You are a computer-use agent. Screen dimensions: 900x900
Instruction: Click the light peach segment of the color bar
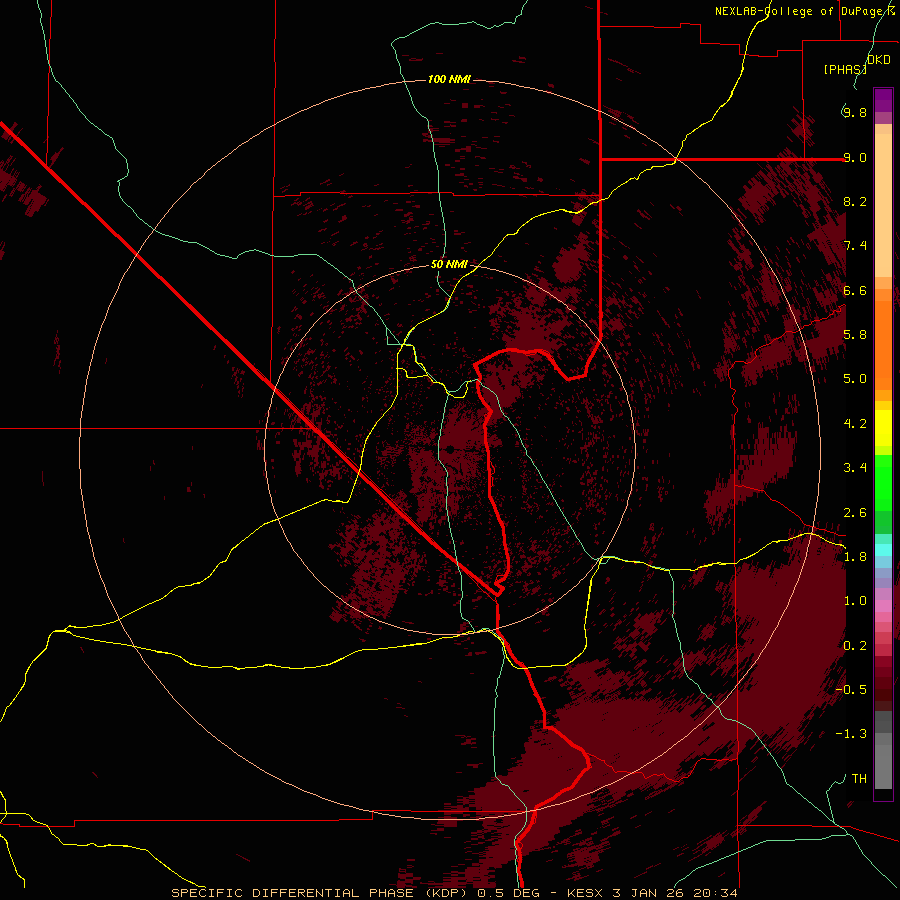883,205
